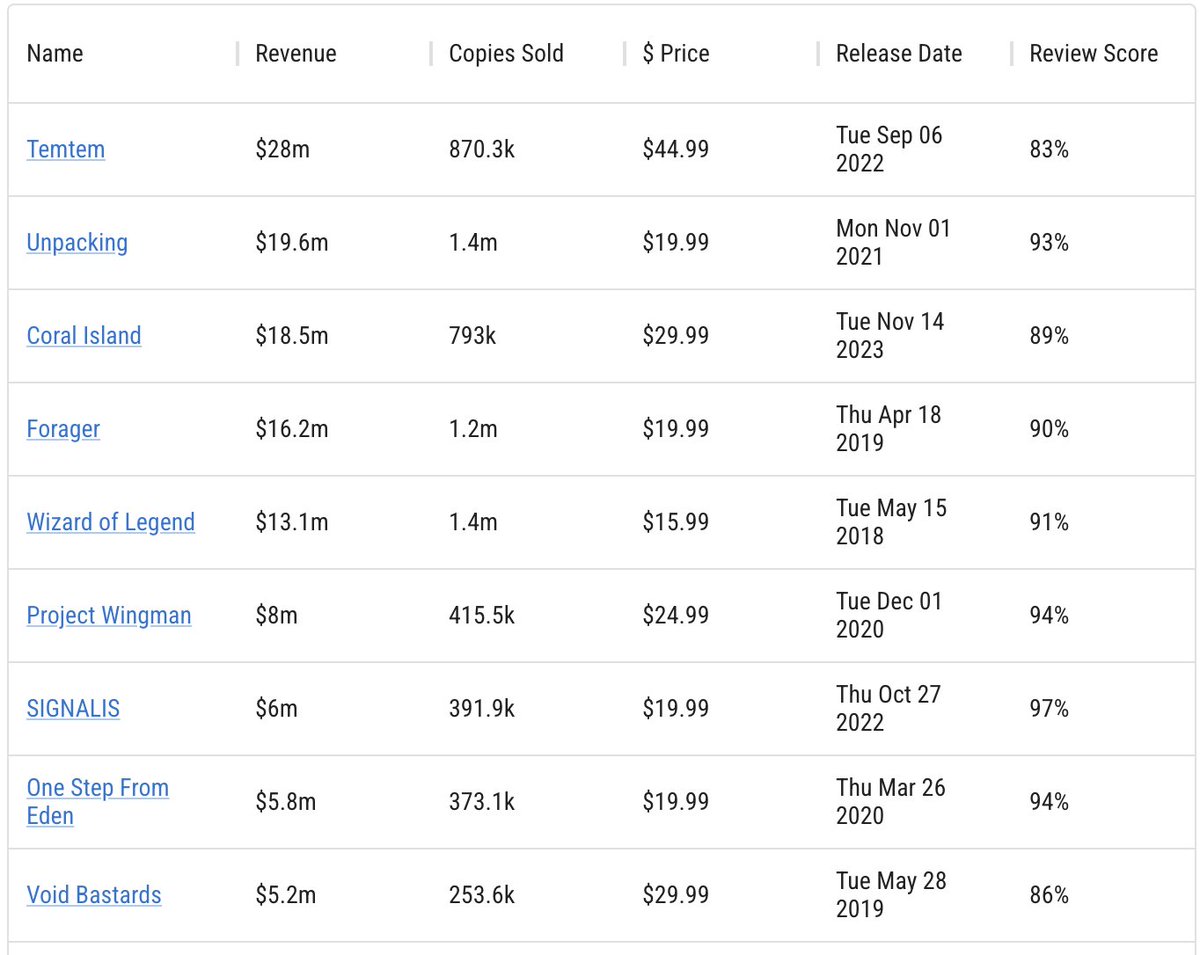Viewport: 1200px width, 955px height.
Task: Open the Wizard of Legend link
Action: click(x=111, y=522)
